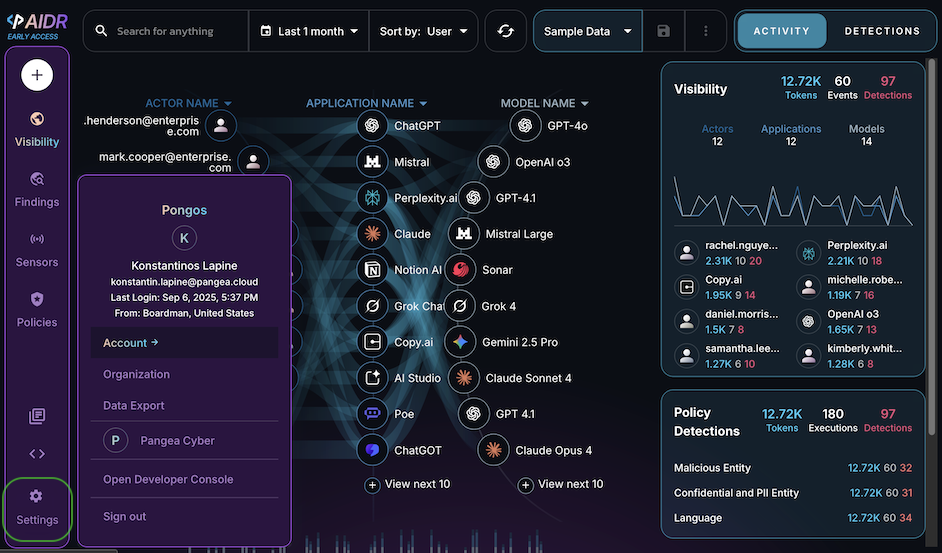Select the GPT-4o model node icon
The image size is (942, 553).
point(526,126)
